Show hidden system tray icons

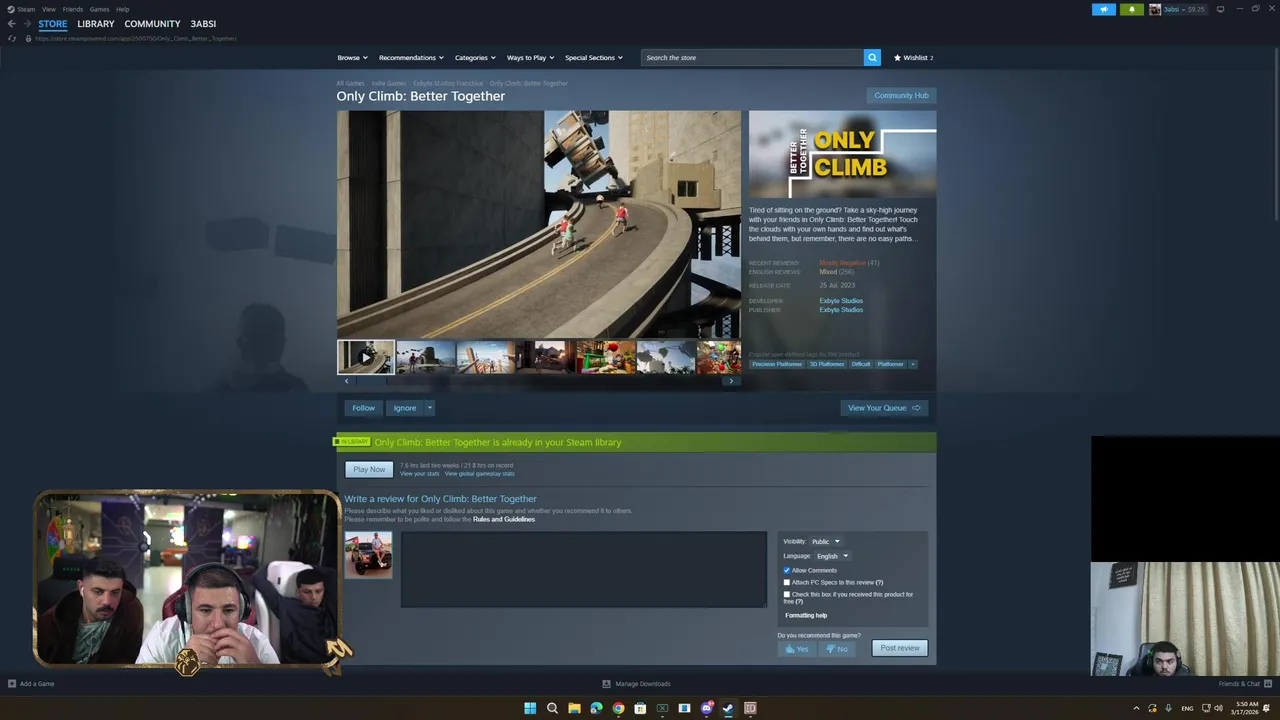(x=1136, y=708)
